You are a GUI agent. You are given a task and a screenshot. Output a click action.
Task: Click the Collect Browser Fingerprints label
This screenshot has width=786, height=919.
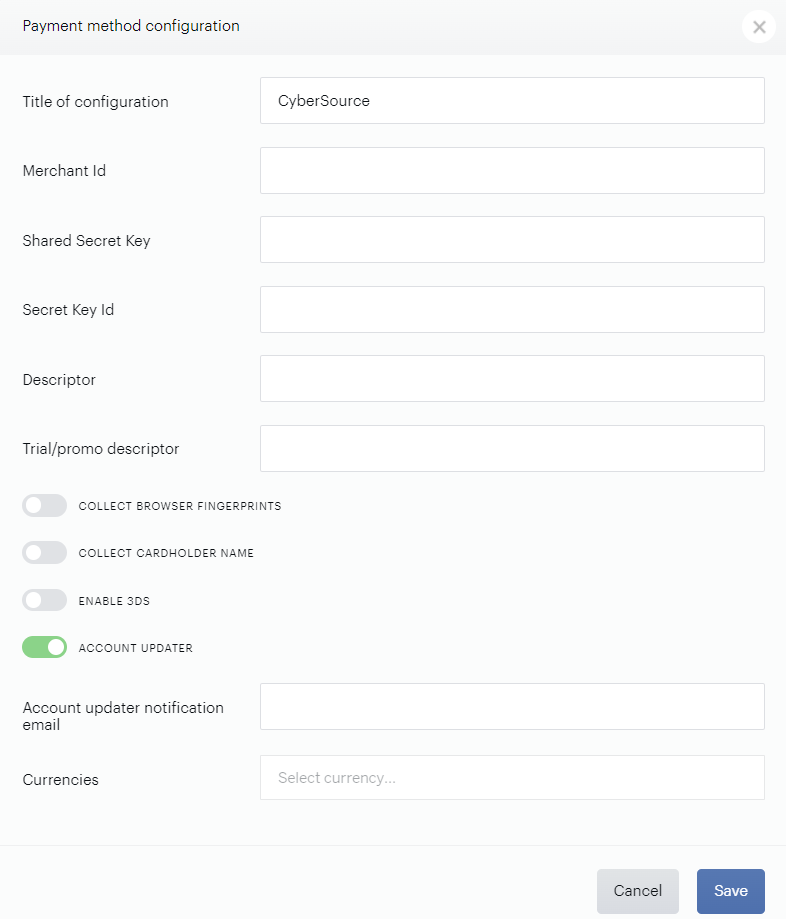(180, 506)
